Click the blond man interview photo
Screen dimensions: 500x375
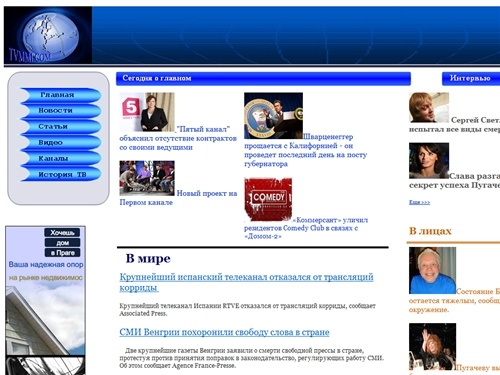click(x=429, y=108)
